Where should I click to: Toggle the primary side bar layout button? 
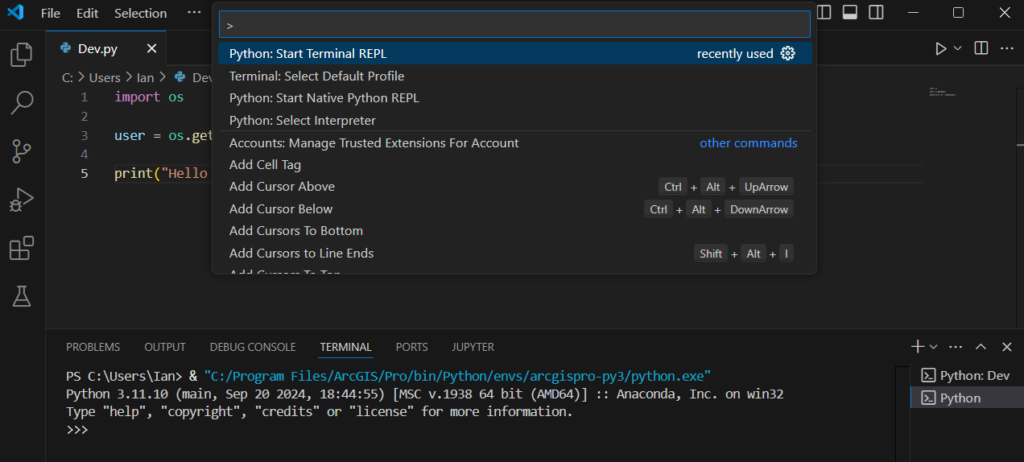825,13
